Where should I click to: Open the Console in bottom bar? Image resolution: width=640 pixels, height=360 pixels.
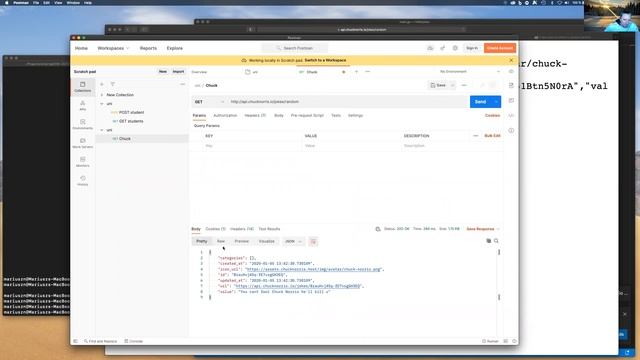(134, 341)
